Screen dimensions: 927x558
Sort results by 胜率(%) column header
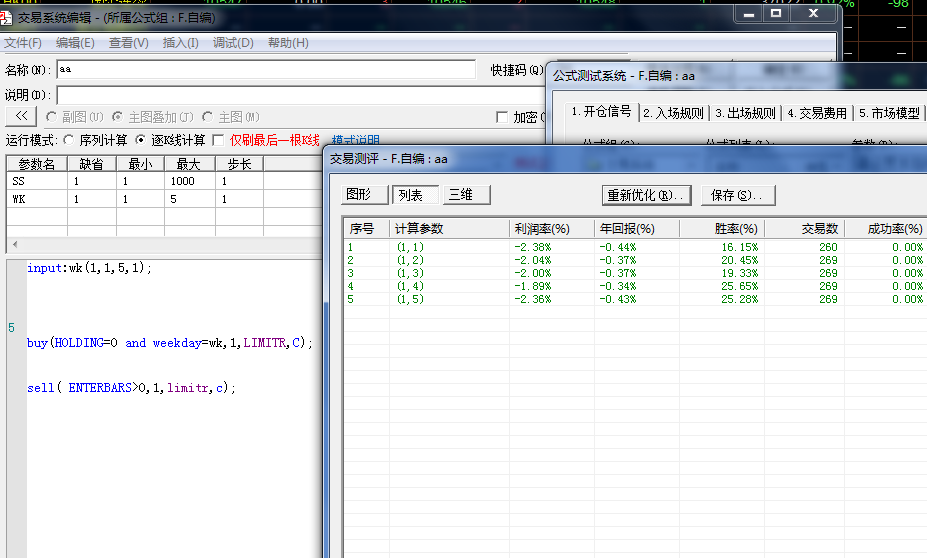click(720, 229)
